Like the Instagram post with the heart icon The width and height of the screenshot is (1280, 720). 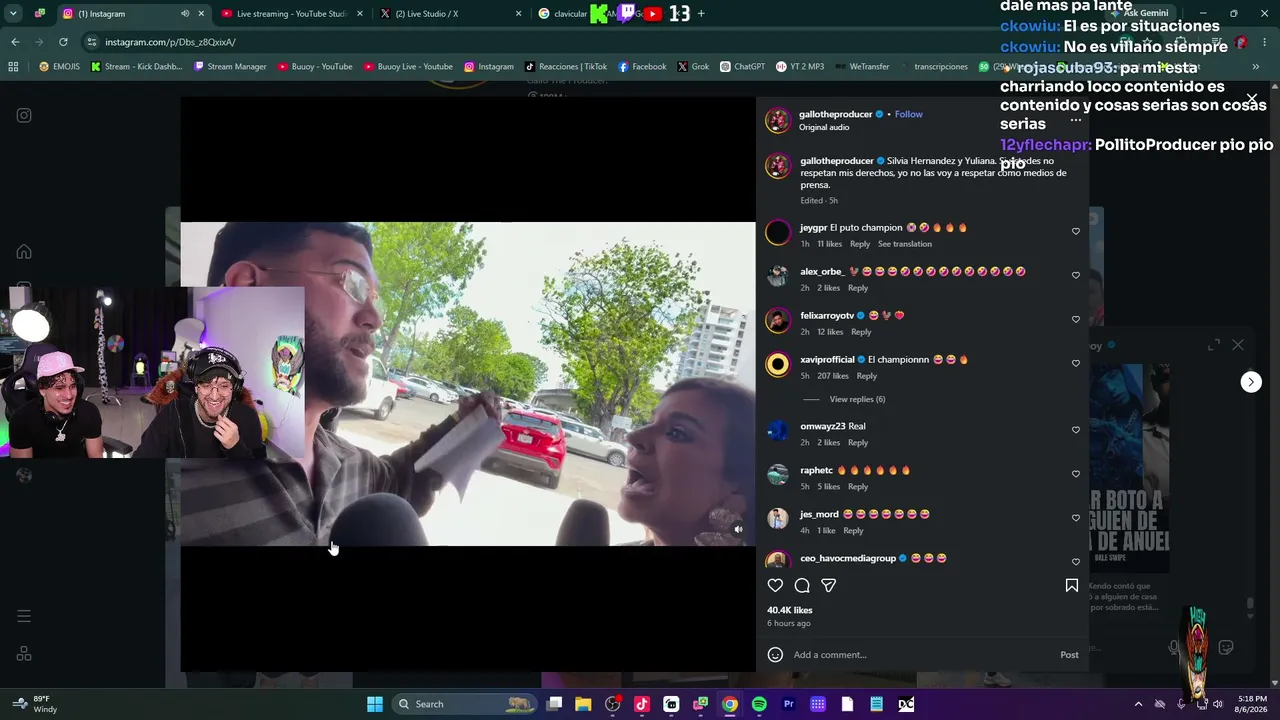point(775,586)
